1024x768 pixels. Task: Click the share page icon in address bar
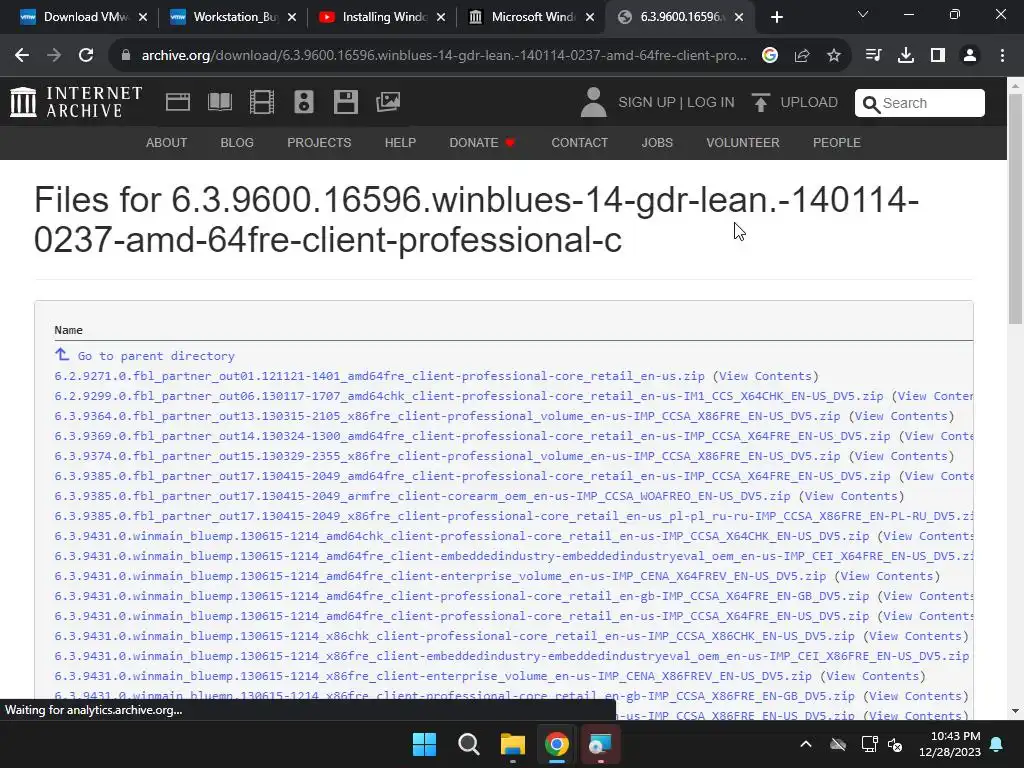pos(802,56)
